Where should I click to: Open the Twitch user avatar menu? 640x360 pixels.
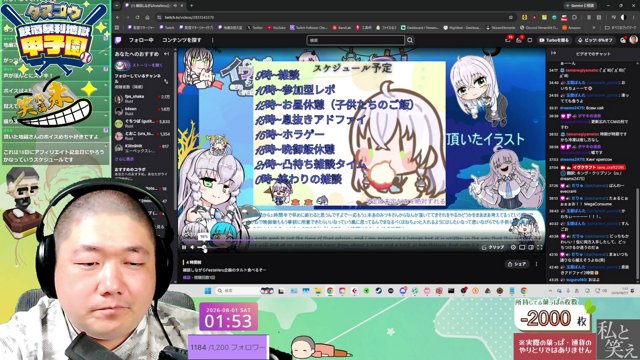point(633,40)
